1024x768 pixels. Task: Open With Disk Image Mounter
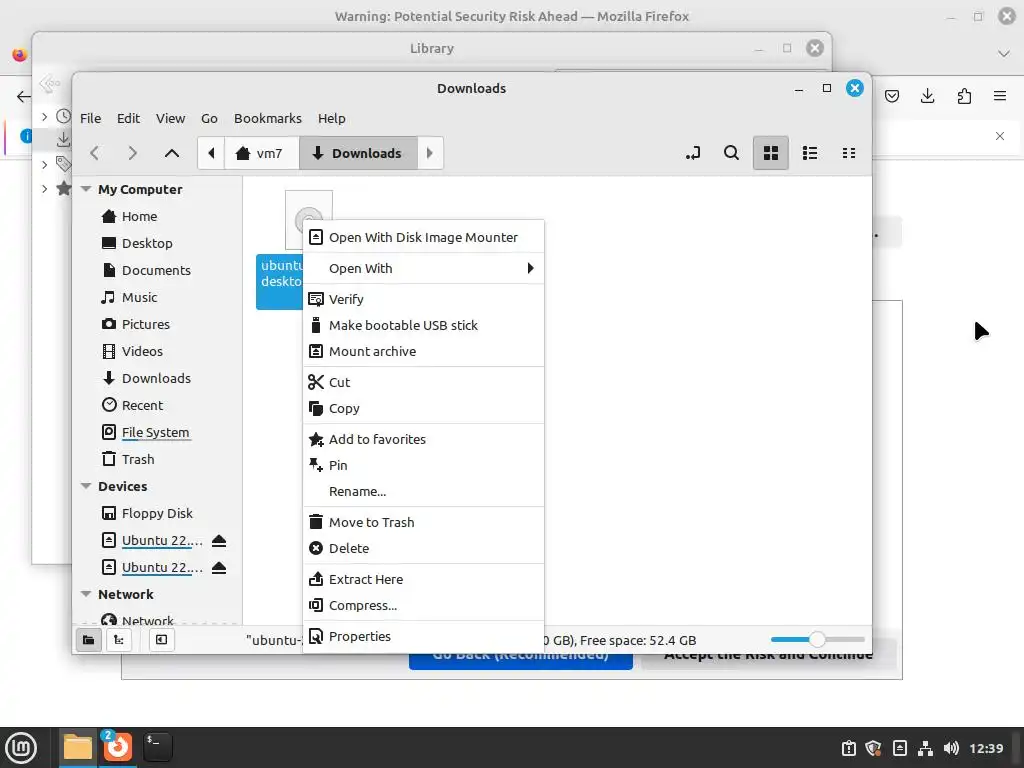pyautogui.click(x=423, y=237)
